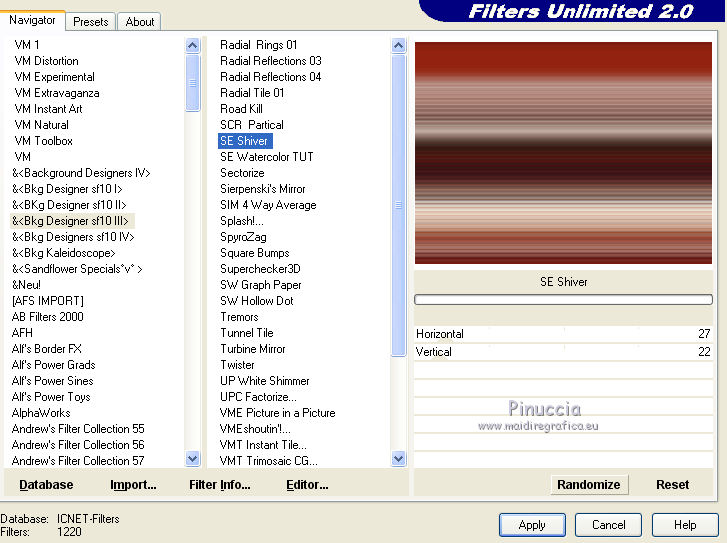Choose the SE Watercolor TUT filter
727x543 pixels.
click(267, 157)
